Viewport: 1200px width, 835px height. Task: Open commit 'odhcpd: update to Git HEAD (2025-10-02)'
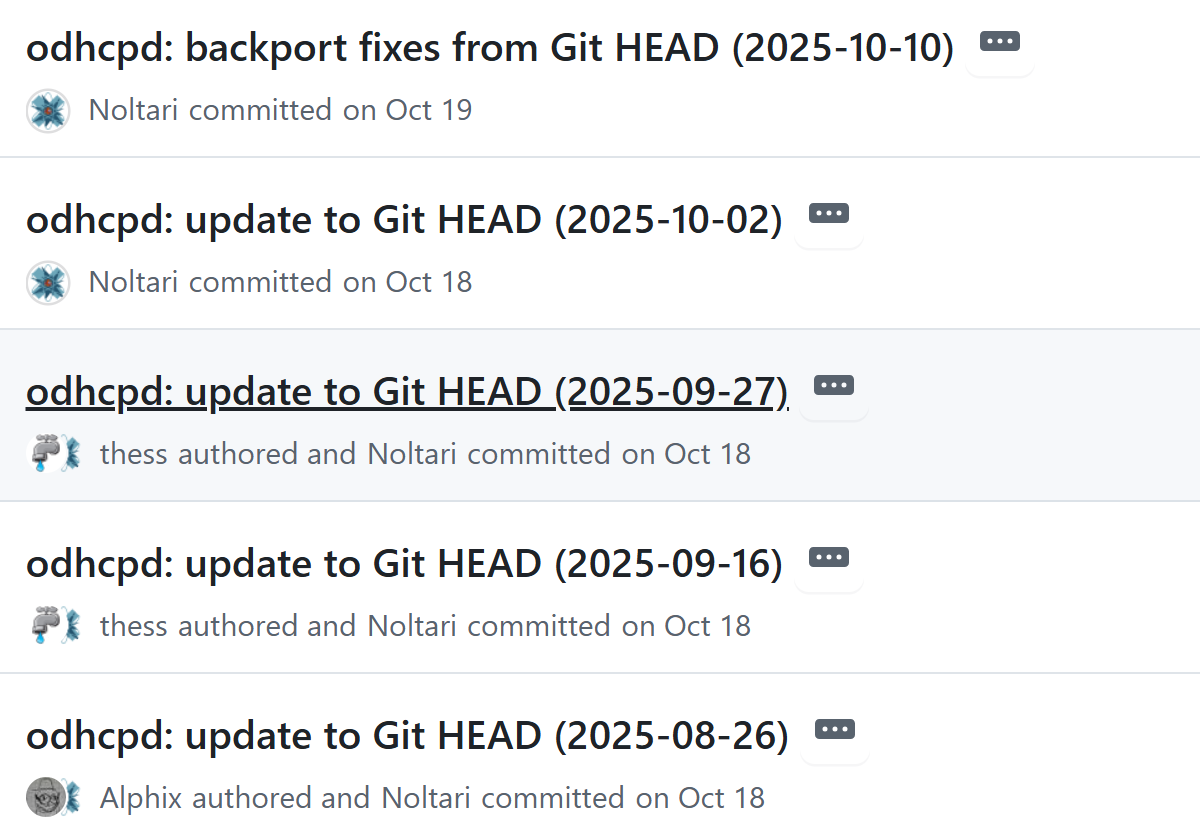click(403, 219)
